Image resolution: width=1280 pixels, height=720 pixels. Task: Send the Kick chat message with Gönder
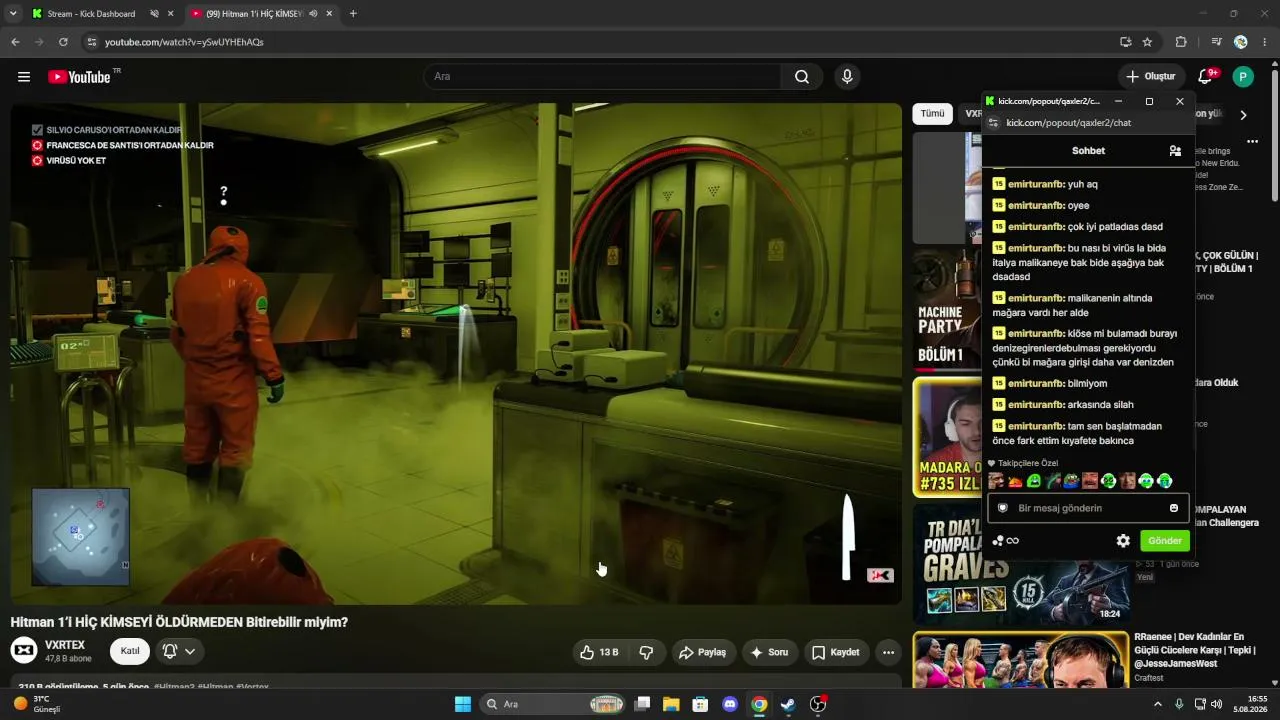click(x=1165, y=541)
